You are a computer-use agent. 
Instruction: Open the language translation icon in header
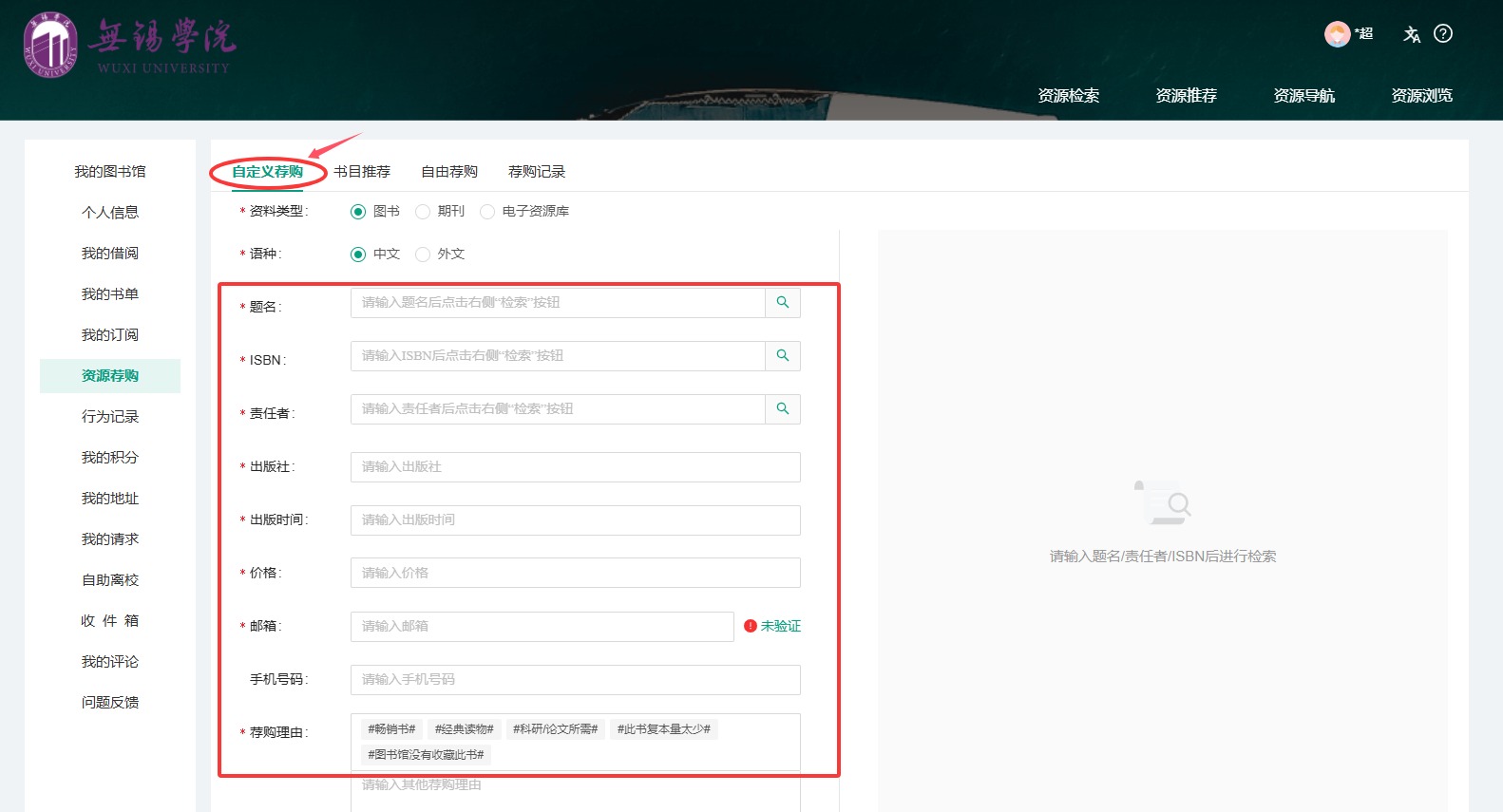point(1412,34)
